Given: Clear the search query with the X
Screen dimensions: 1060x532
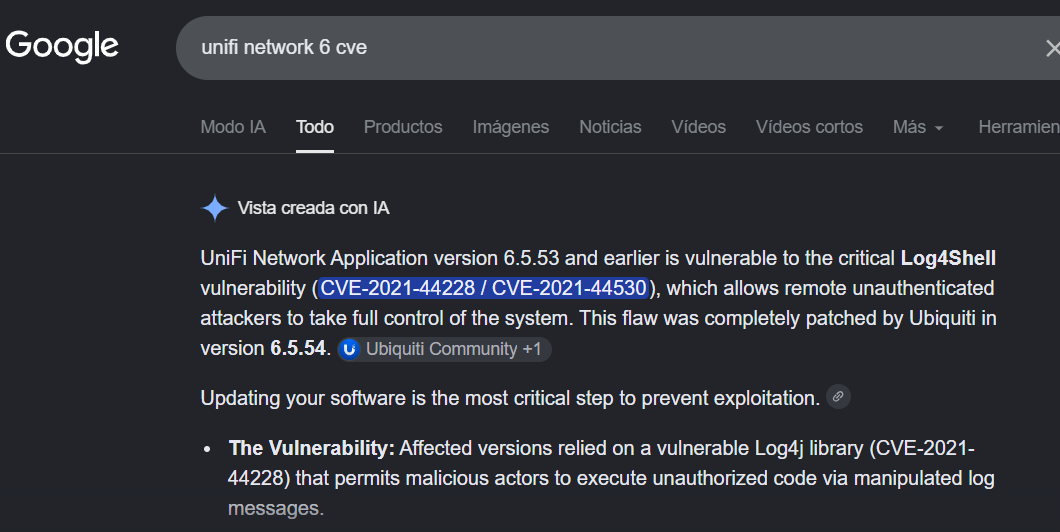Looking at the screenshot, I should (1052, 48).
